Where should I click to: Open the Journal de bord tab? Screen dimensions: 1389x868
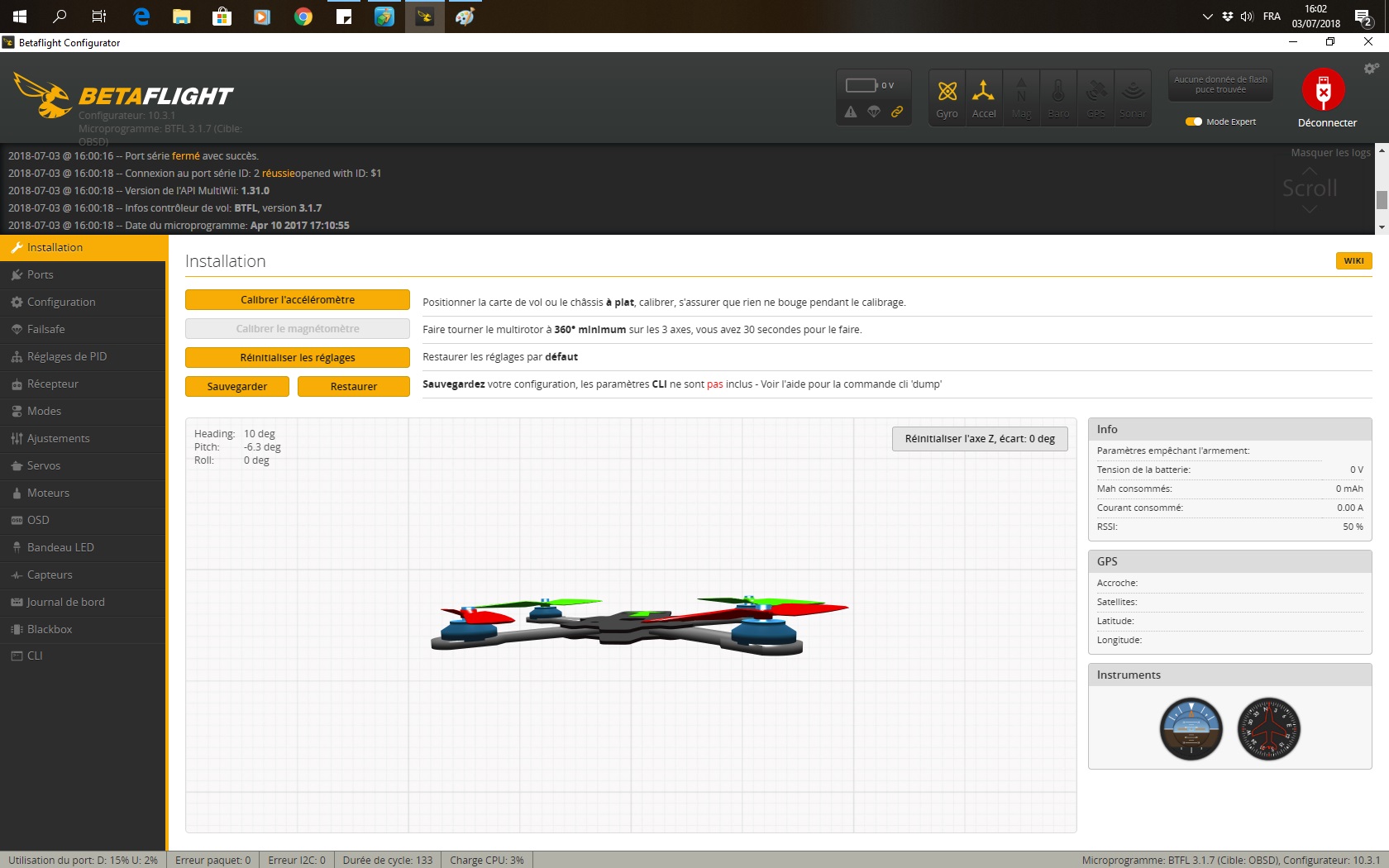point(83,602)
